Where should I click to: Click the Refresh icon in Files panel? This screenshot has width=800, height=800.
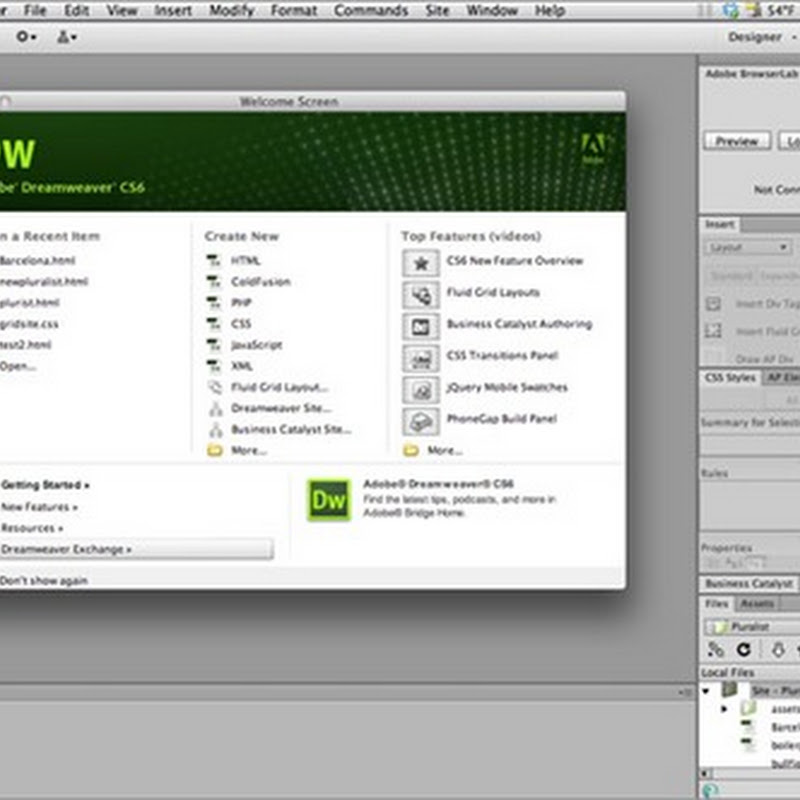tap(744, 649)
